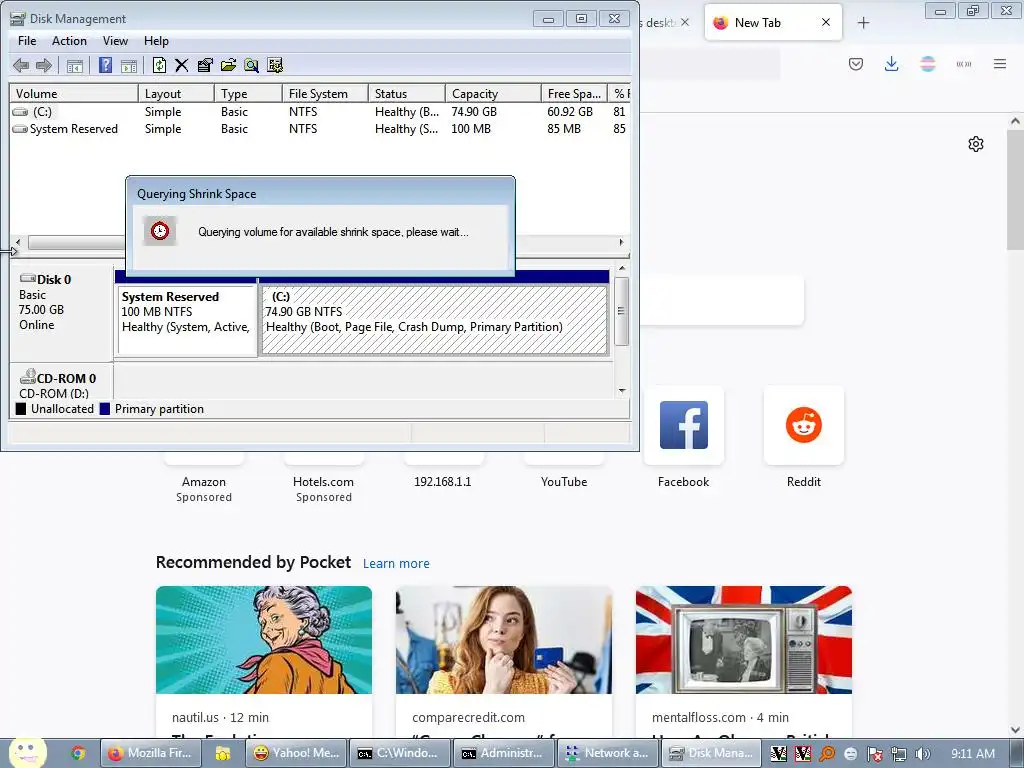Screen dimensions: 1024x768
Task: Open Chrome from the taskbar
Action: point(78,754)
